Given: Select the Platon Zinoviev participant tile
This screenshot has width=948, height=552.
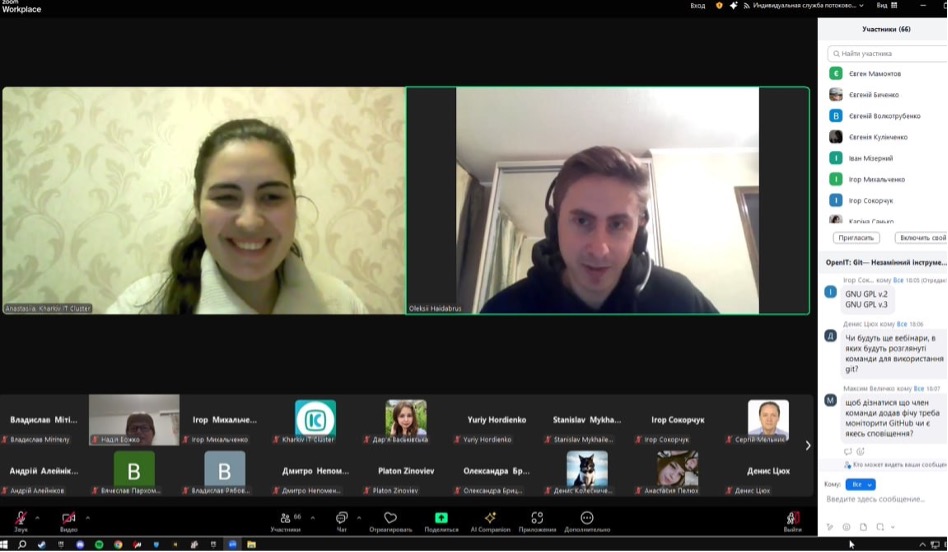Looking at the screenshot, I should click(x=406, y=472).
